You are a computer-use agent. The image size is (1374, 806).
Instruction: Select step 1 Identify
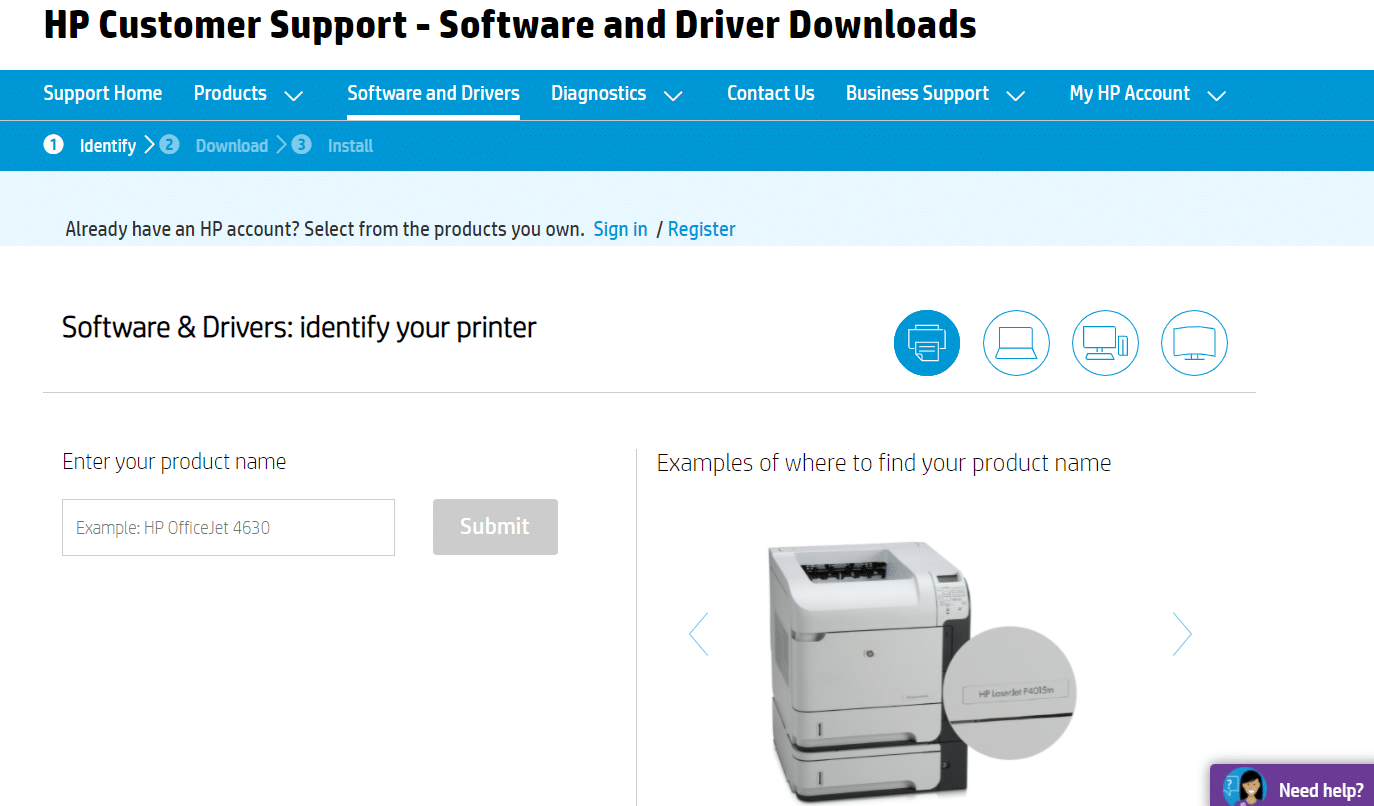pyautogui.click(x=90, y=145)
